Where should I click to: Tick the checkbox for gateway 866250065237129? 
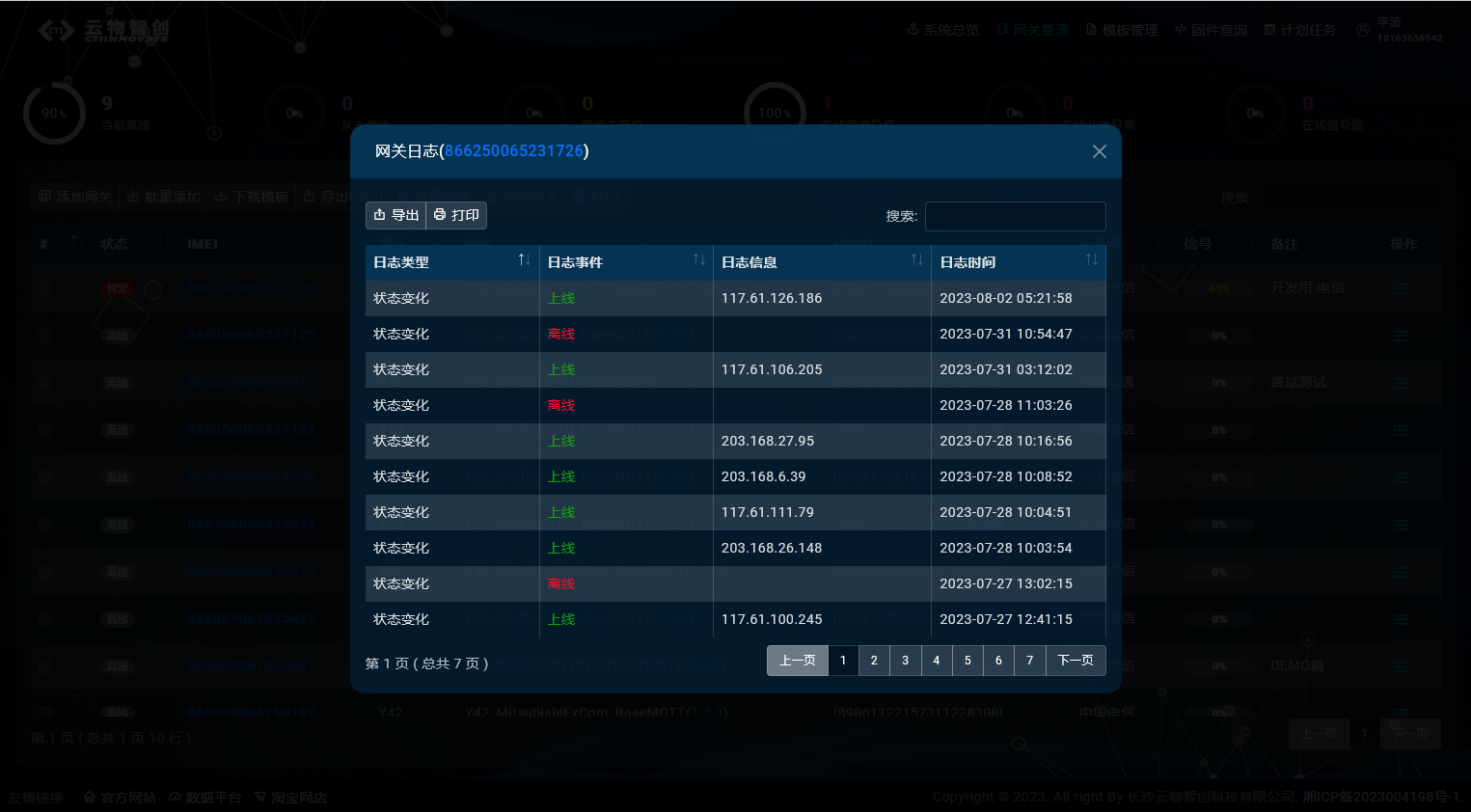pos(45,335)
